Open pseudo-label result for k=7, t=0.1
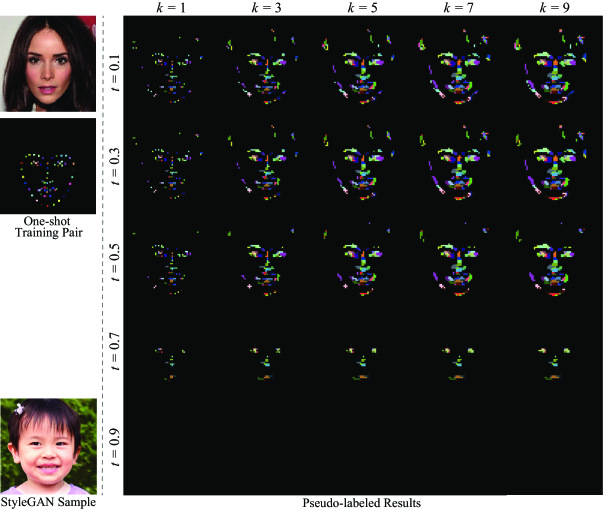The image size is (603, 511). click(458, 64)
